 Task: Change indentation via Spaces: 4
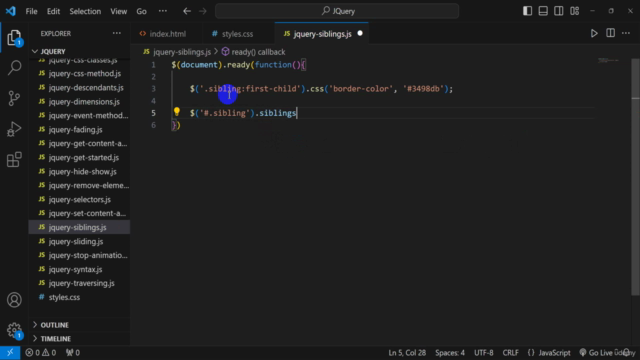450,353
